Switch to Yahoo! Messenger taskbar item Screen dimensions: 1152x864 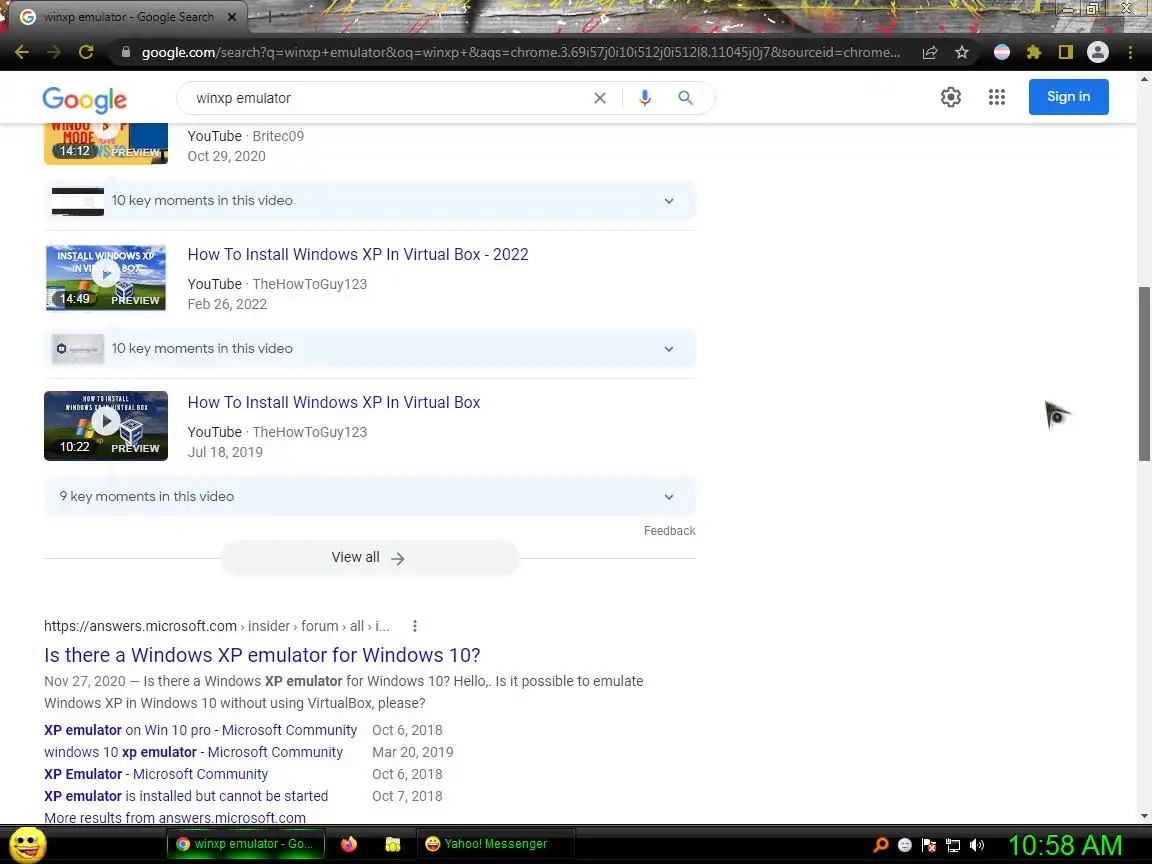(x=495, y=844)
